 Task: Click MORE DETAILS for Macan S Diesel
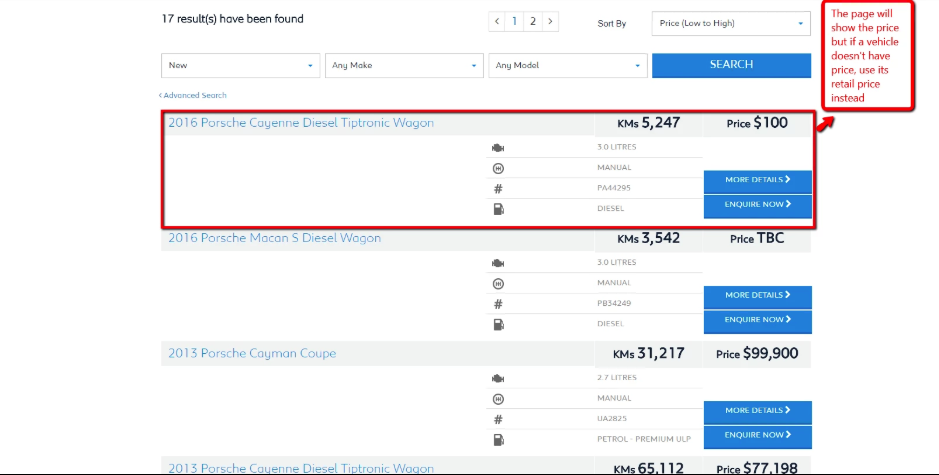(x=758, y=297)
